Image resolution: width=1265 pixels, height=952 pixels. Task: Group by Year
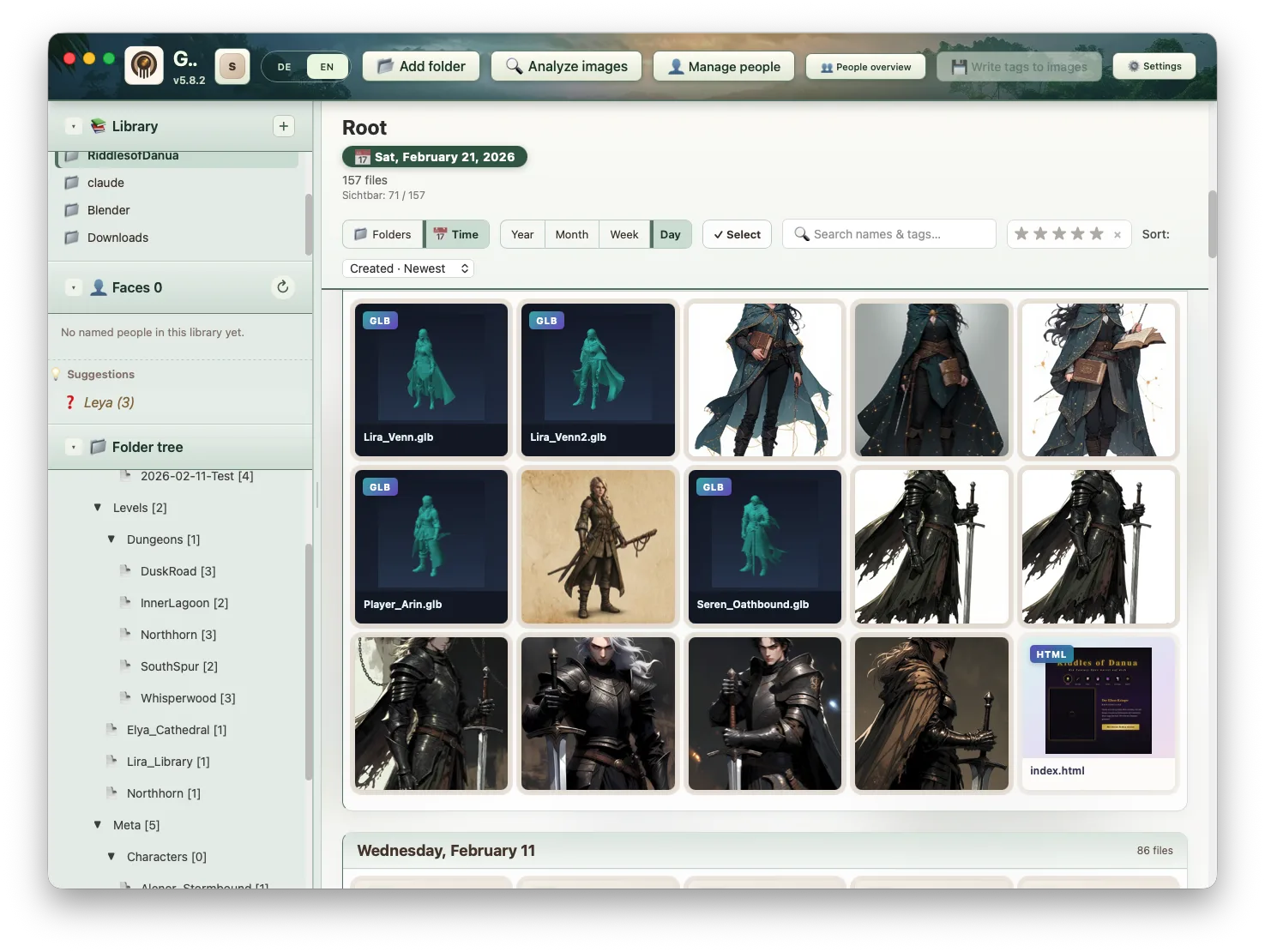[x=522, y=234]
